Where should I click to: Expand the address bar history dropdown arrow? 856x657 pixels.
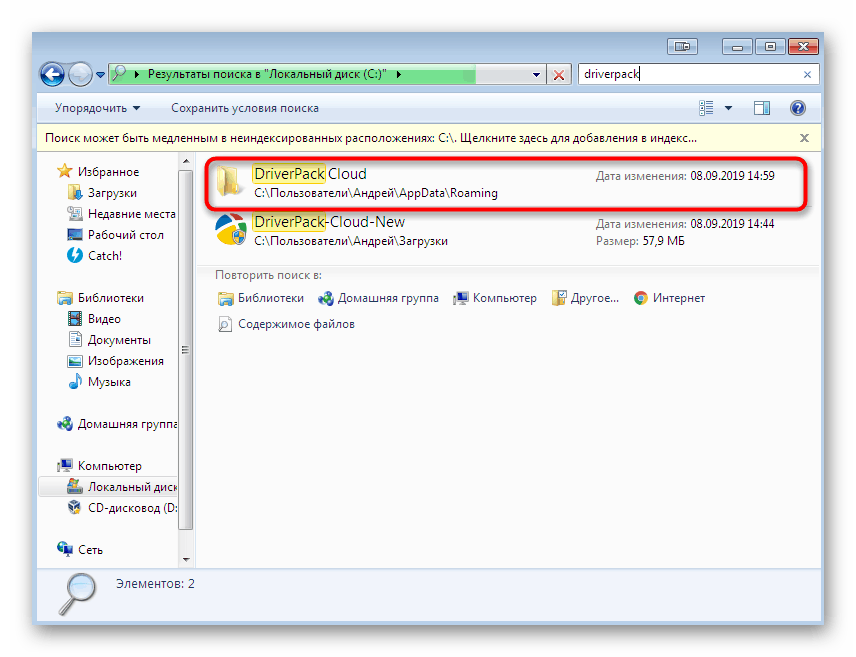point(536,75)
